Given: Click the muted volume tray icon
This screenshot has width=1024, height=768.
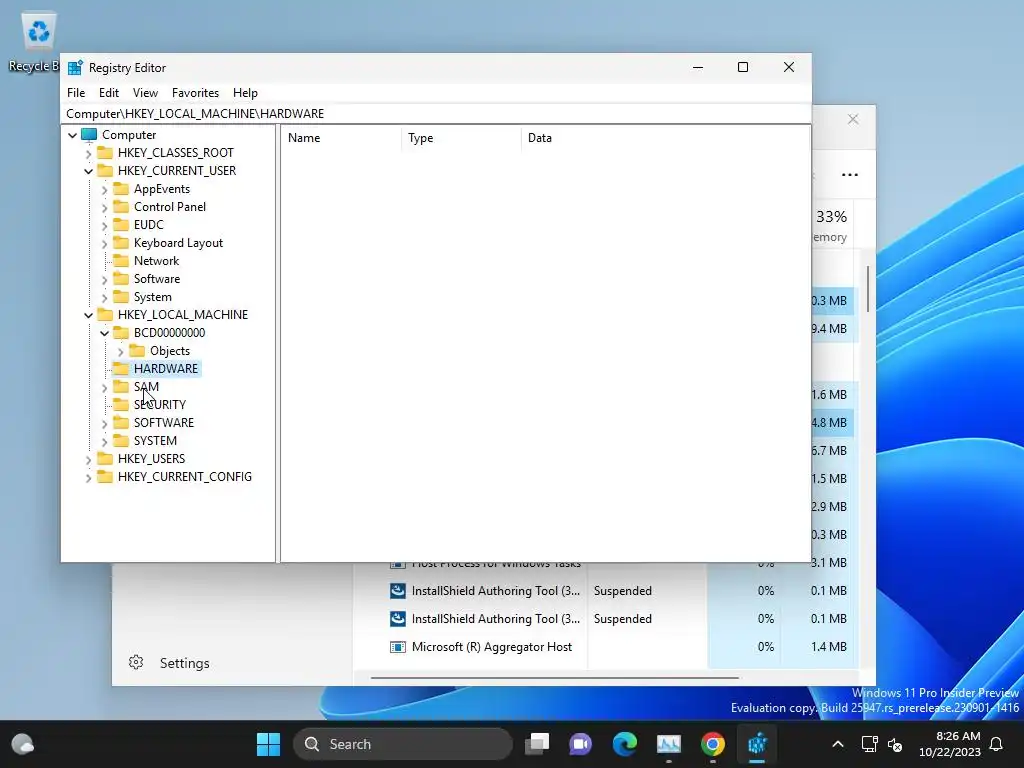Looking at the screenshot, I should tap(895, 744).
